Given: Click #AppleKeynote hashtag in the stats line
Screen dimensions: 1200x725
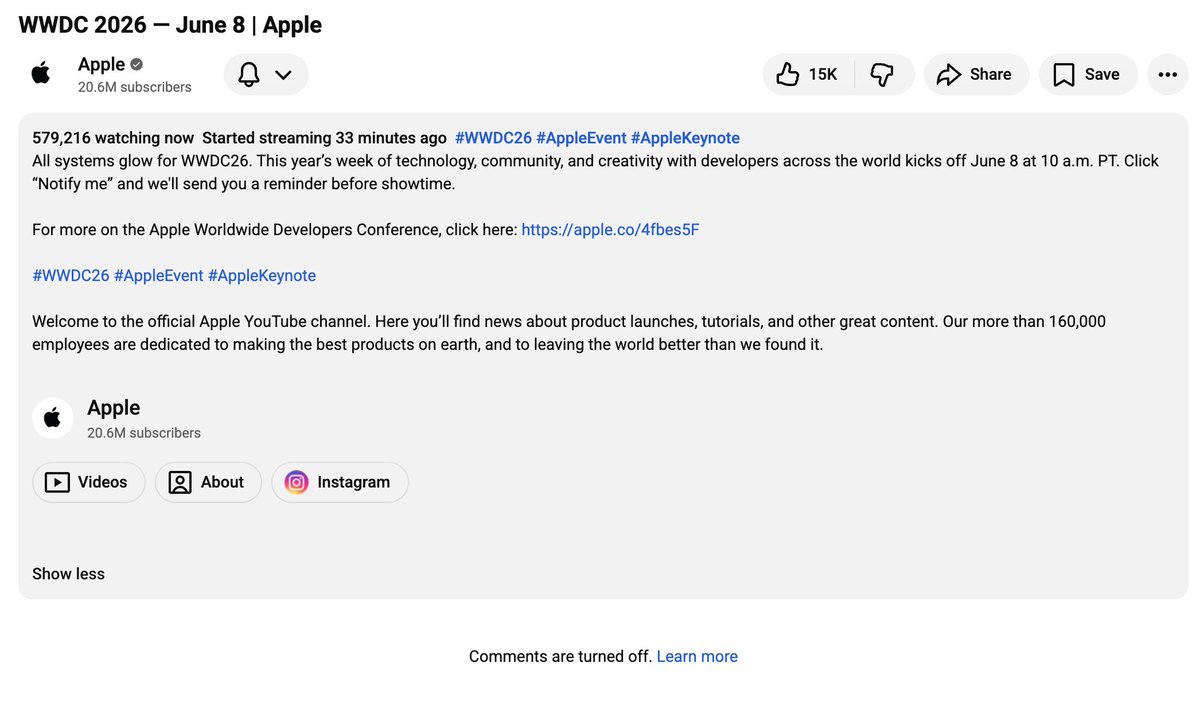Looking at the screenshot, I should [x=685, y=138].
